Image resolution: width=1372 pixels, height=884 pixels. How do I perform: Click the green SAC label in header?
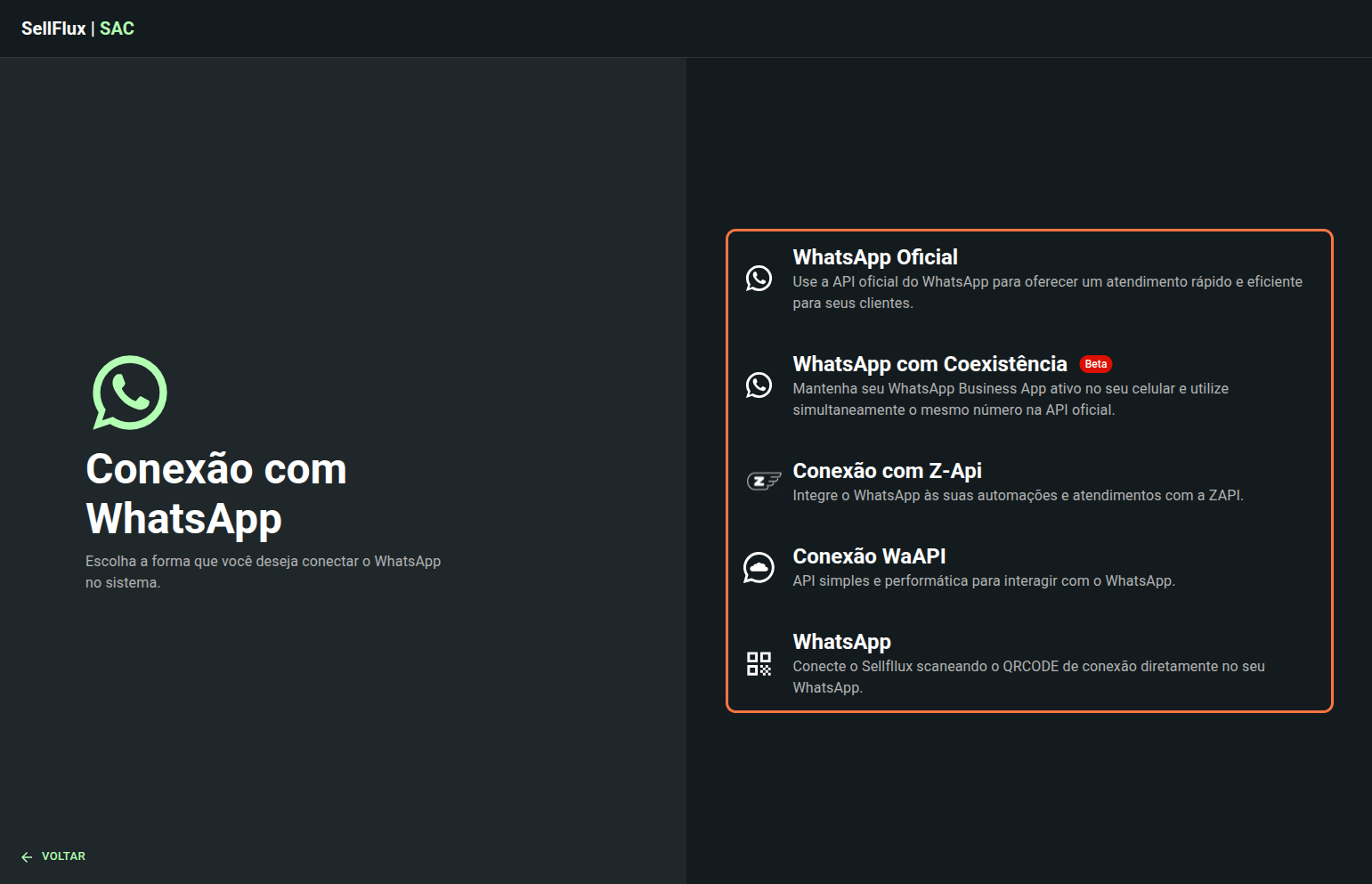117,28
